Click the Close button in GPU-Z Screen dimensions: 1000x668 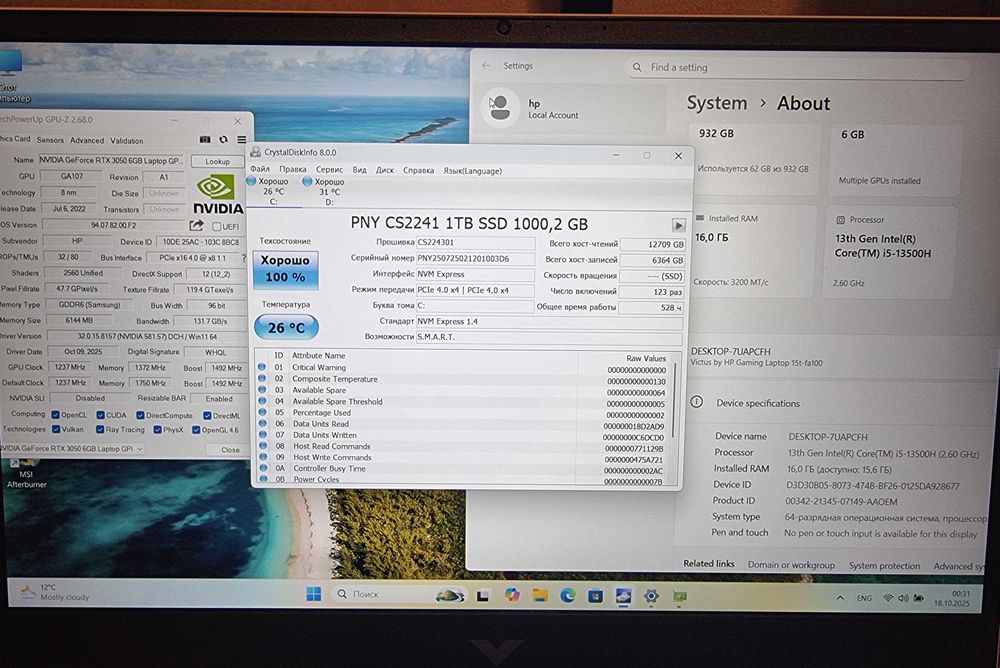click(230, 450)
